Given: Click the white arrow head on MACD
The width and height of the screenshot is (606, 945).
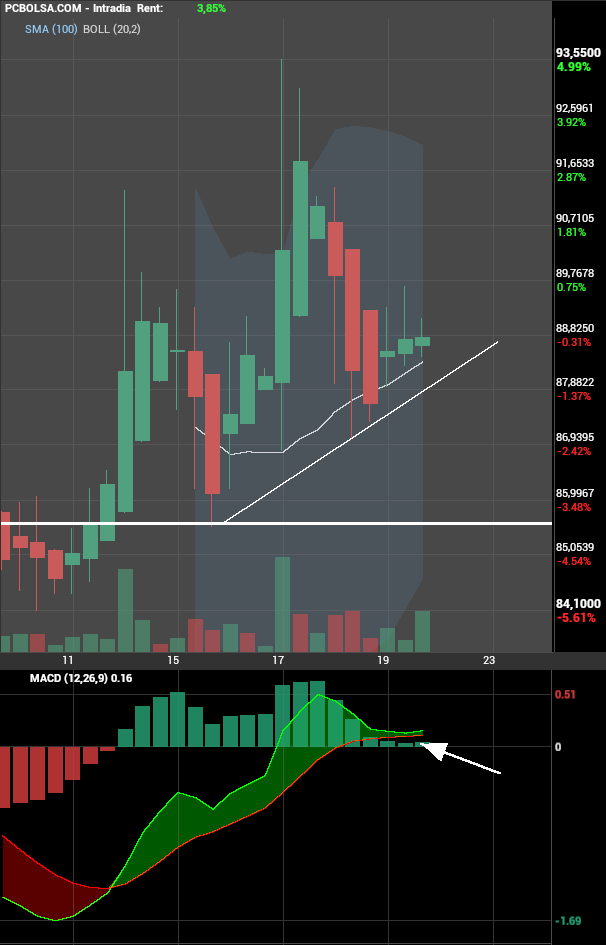Looking at the screenshot, I should (434, 750).
